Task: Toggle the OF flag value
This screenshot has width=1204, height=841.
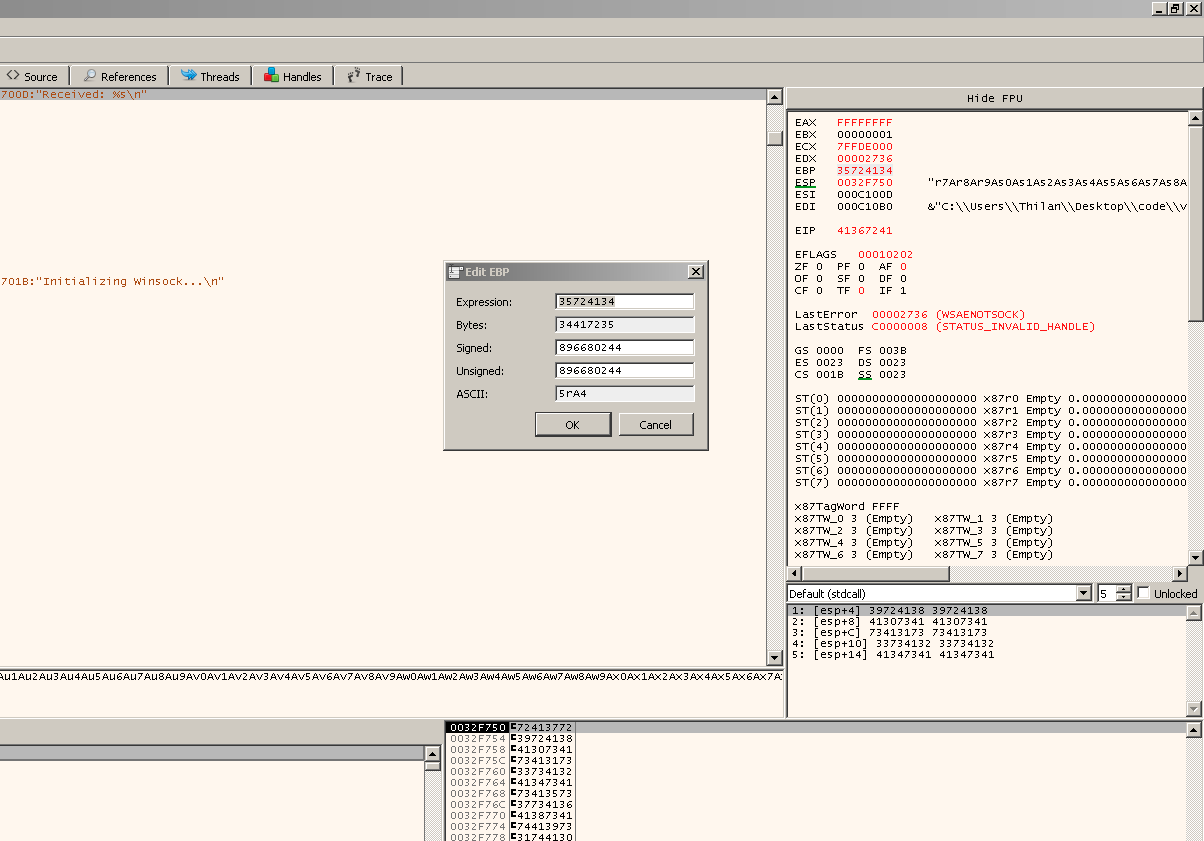Action: click(x=819, y=278)
